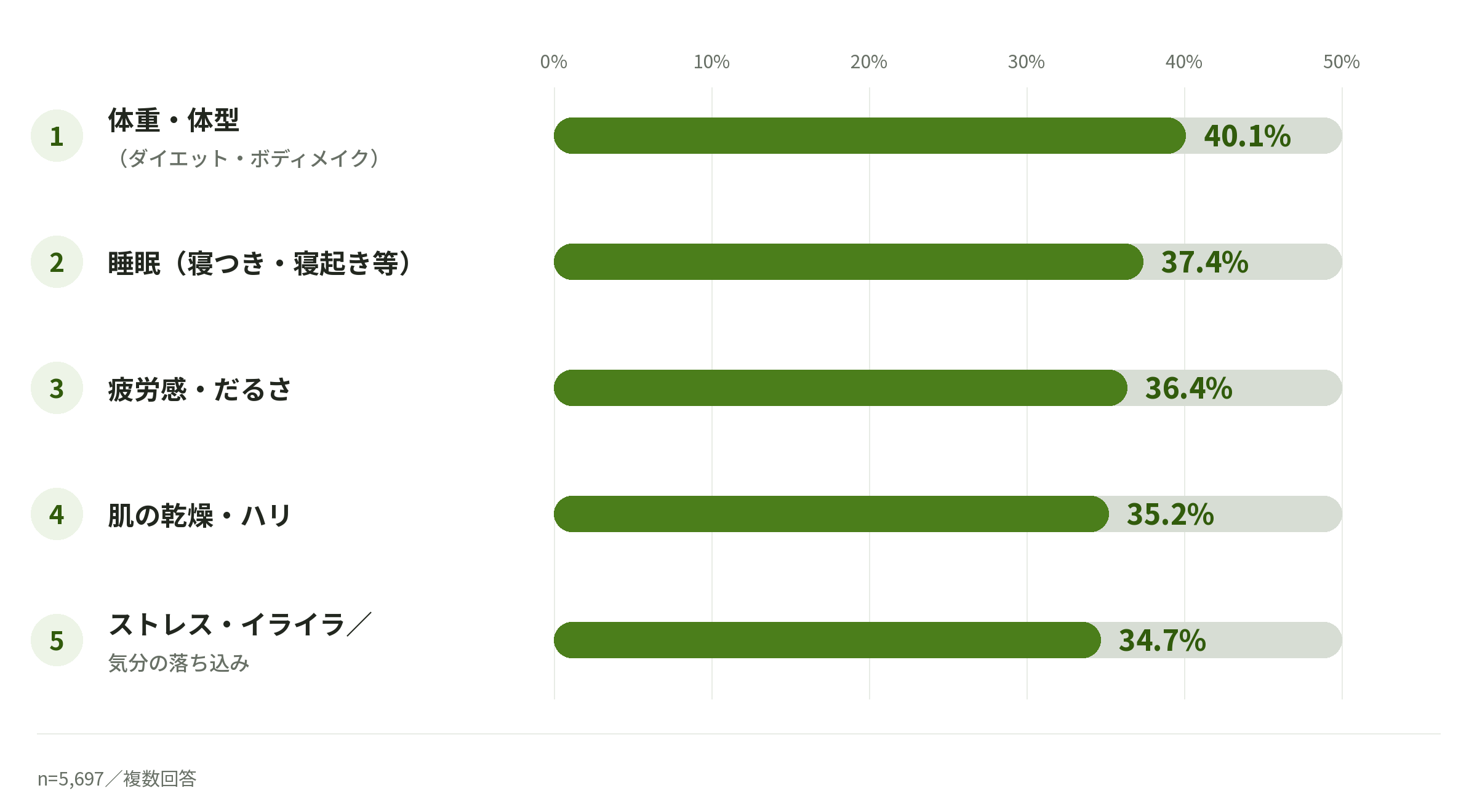Click the rank 4 circle badge
The width and height of the screenshot is (1477, 812).
[57, 514]
